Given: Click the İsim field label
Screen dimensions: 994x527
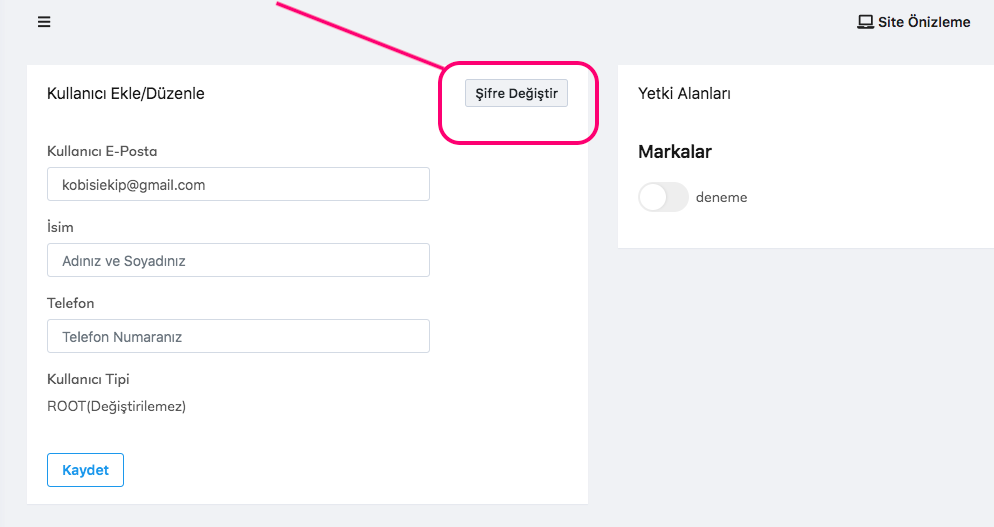Looking at the screenshot, I should coord(60,227).
